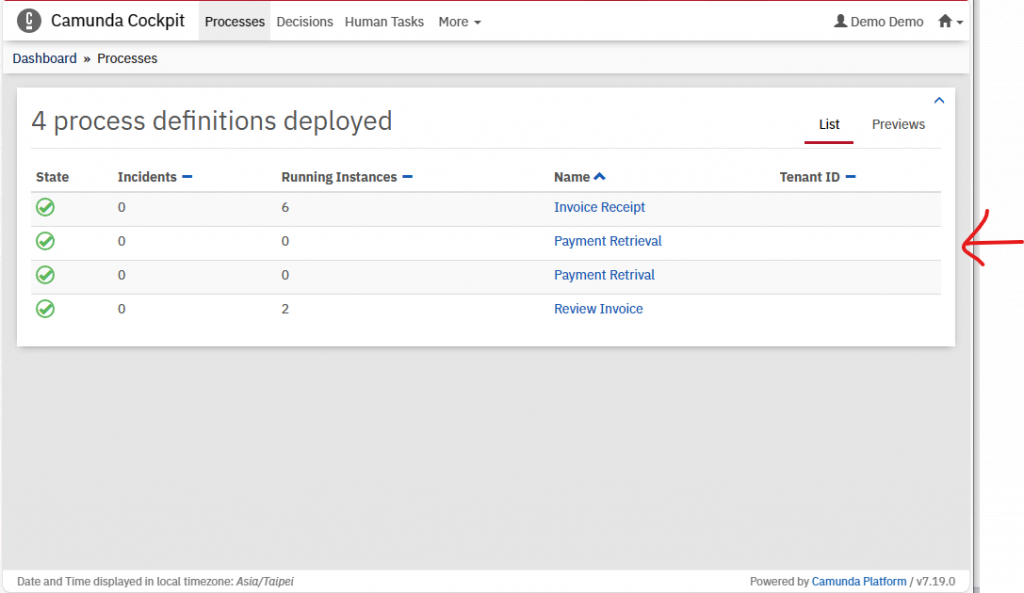Click green state icon for Review Invoice
The height and width of the screenshot is (593, 1024).
pyautogui.click(x=45, y=308)
